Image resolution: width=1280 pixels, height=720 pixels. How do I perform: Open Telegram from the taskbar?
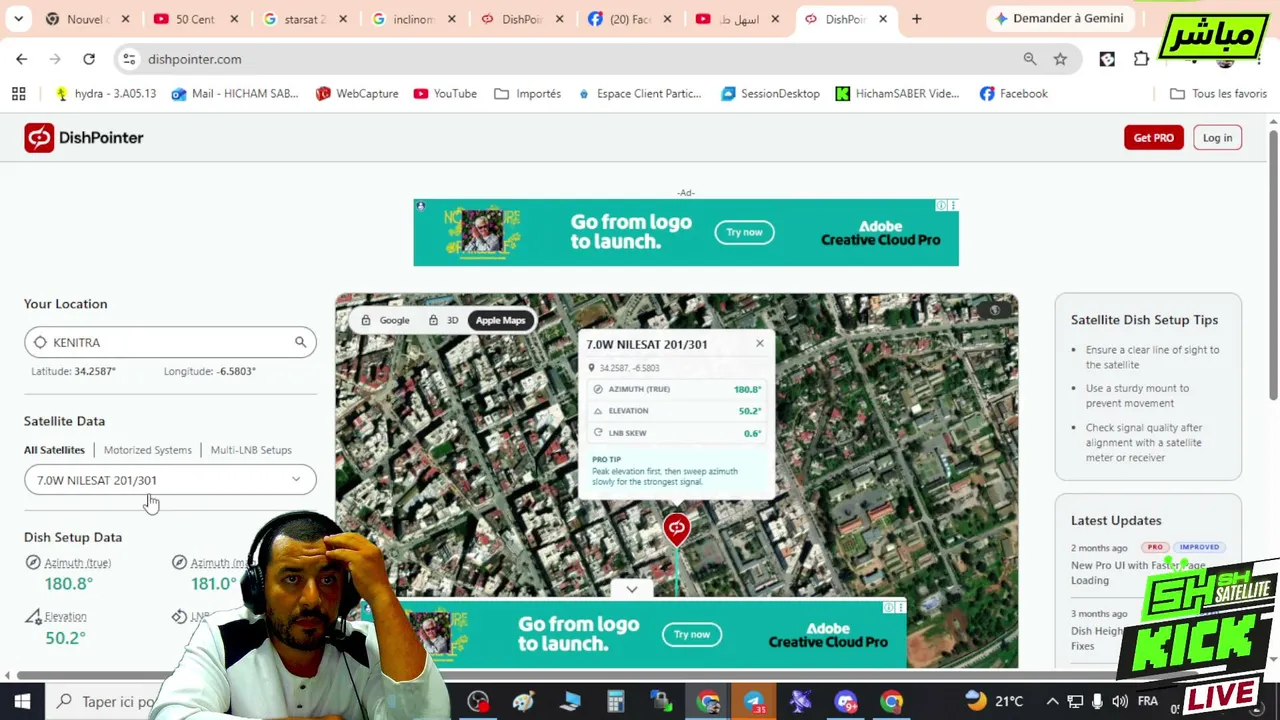(754, 702)
